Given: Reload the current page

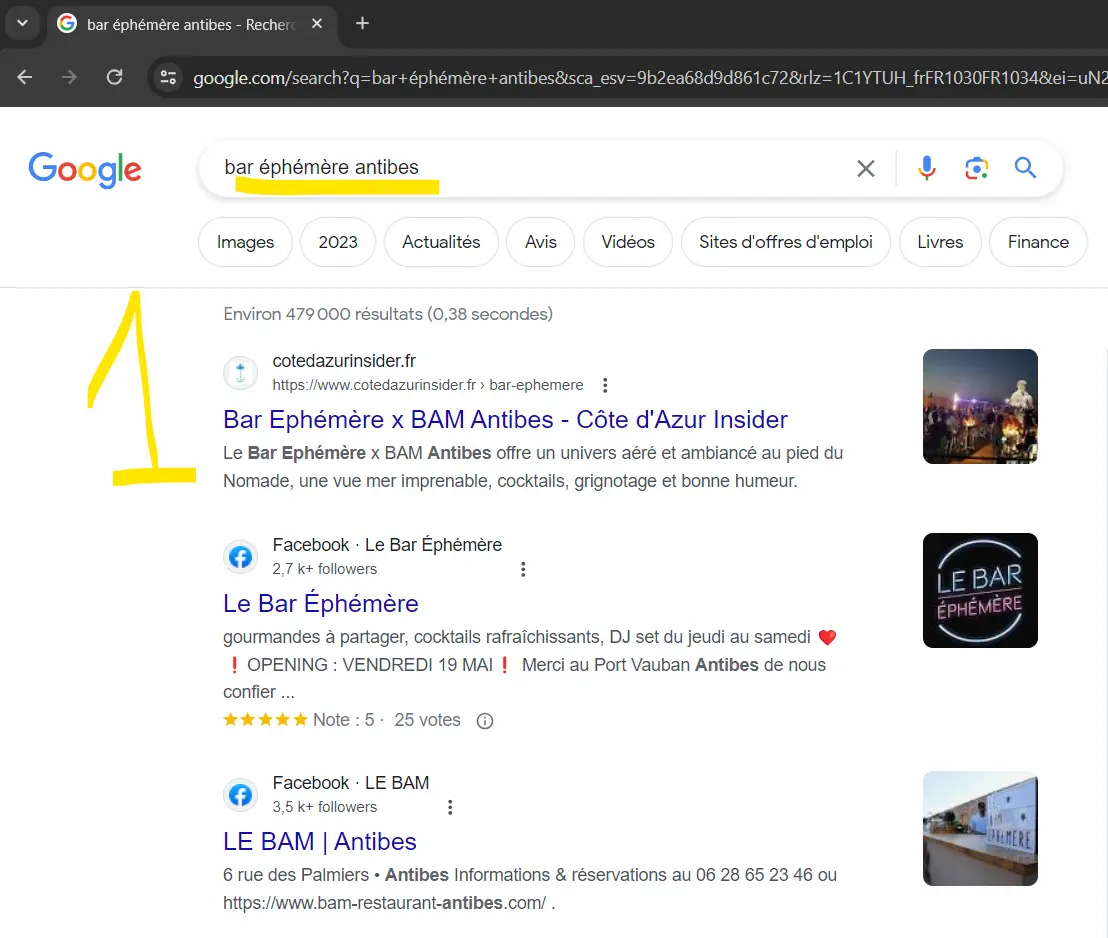Looking at the screenshot, I should click(114, 77).
